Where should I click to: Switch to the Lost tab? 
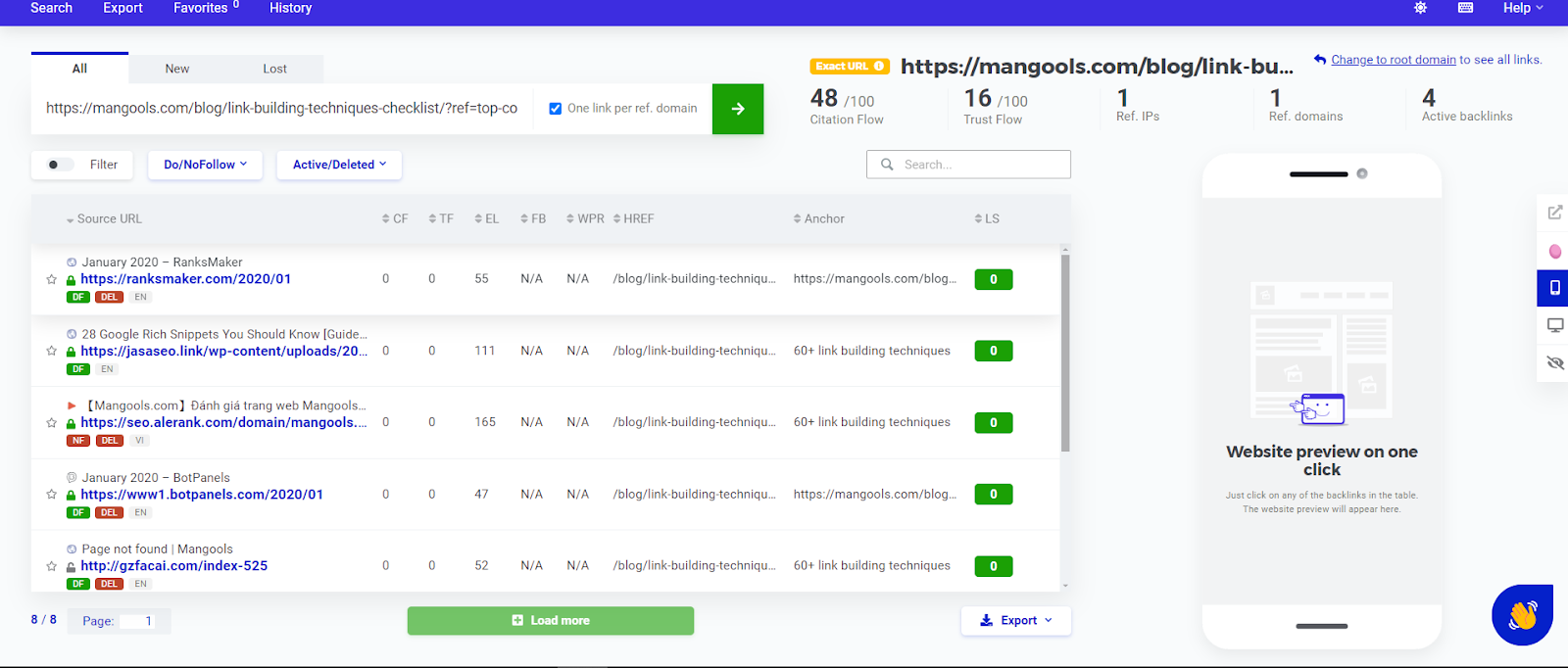274,69
